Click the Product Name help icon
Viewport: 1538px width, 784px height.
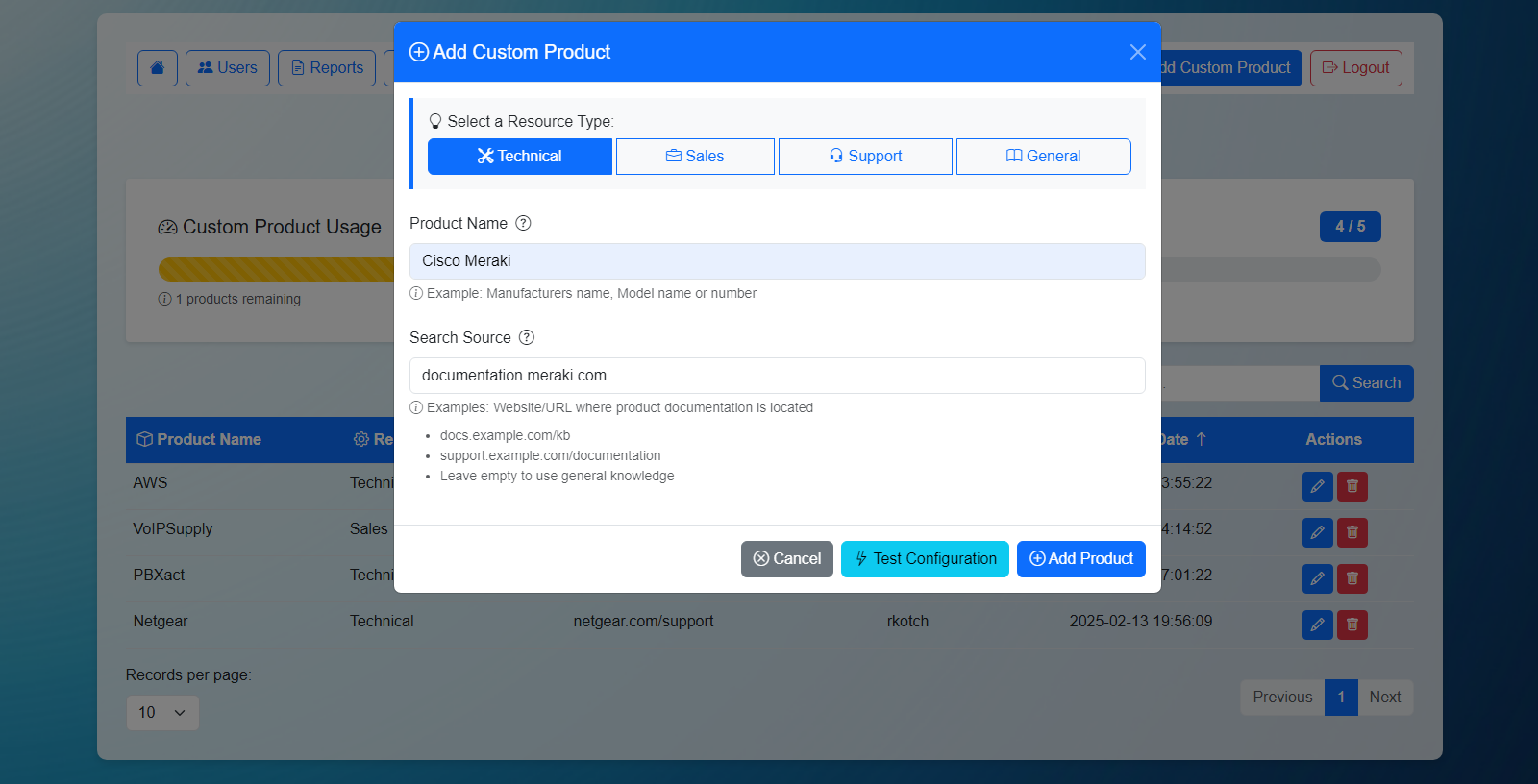pos(523,223)
